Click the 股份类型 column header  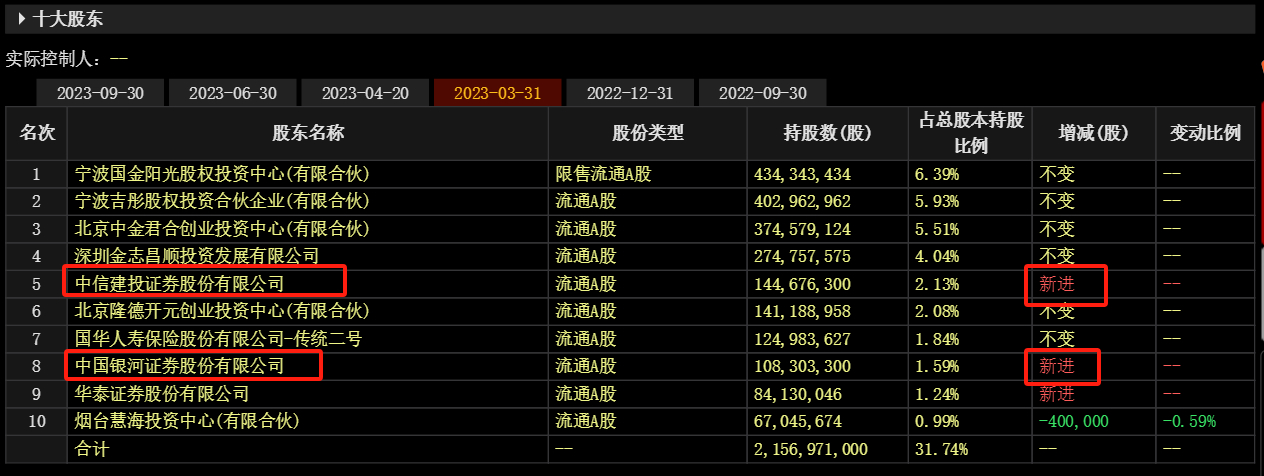(648, 133)
